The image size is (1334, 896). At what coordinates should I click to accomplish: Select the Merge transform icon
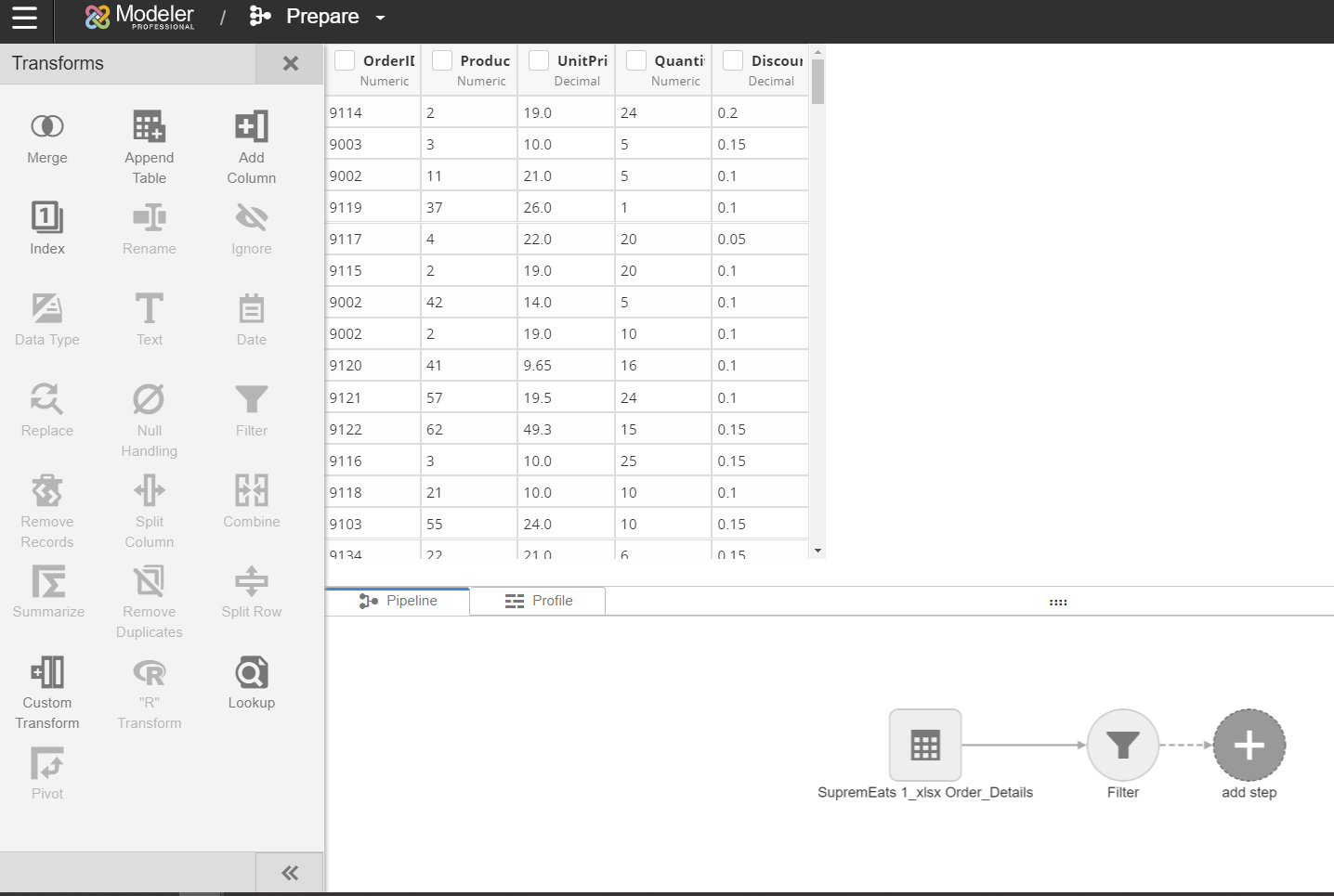(x=47, y=126)
